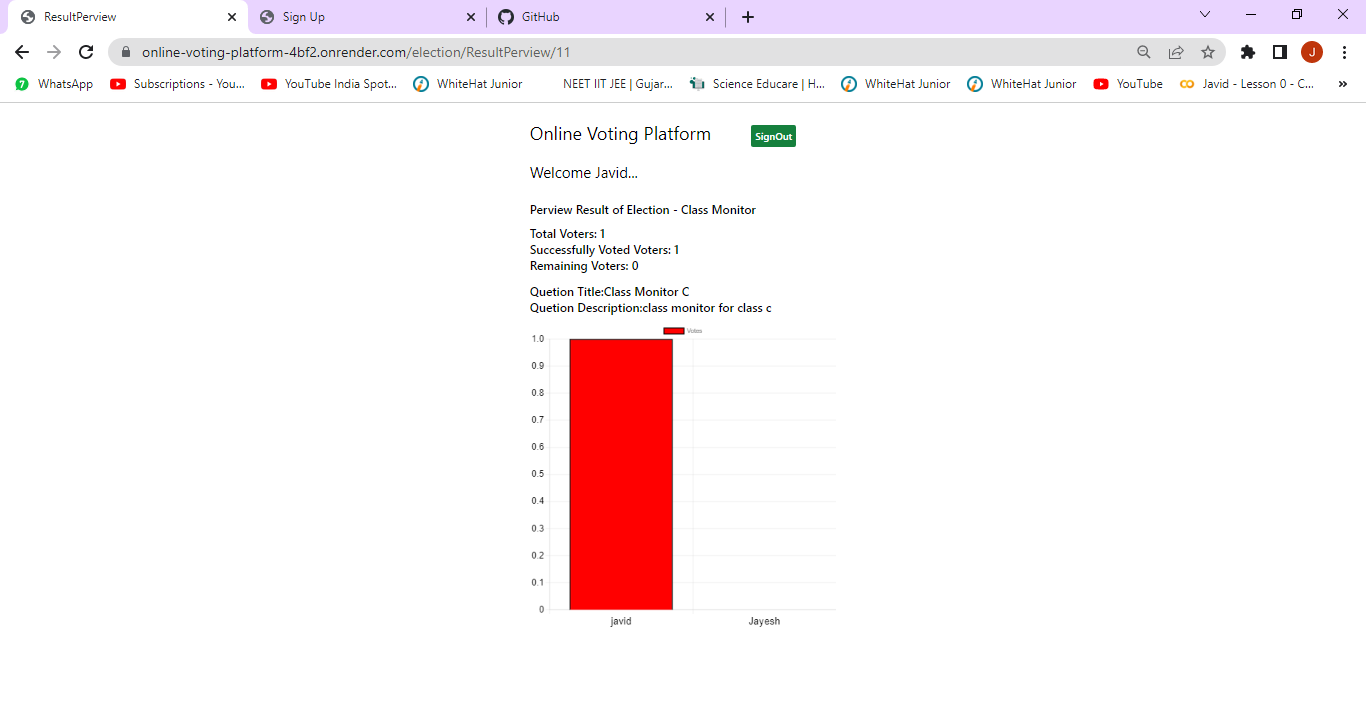
Task: Open the three-dot Chrome menu
Action: click(1344, 51)
